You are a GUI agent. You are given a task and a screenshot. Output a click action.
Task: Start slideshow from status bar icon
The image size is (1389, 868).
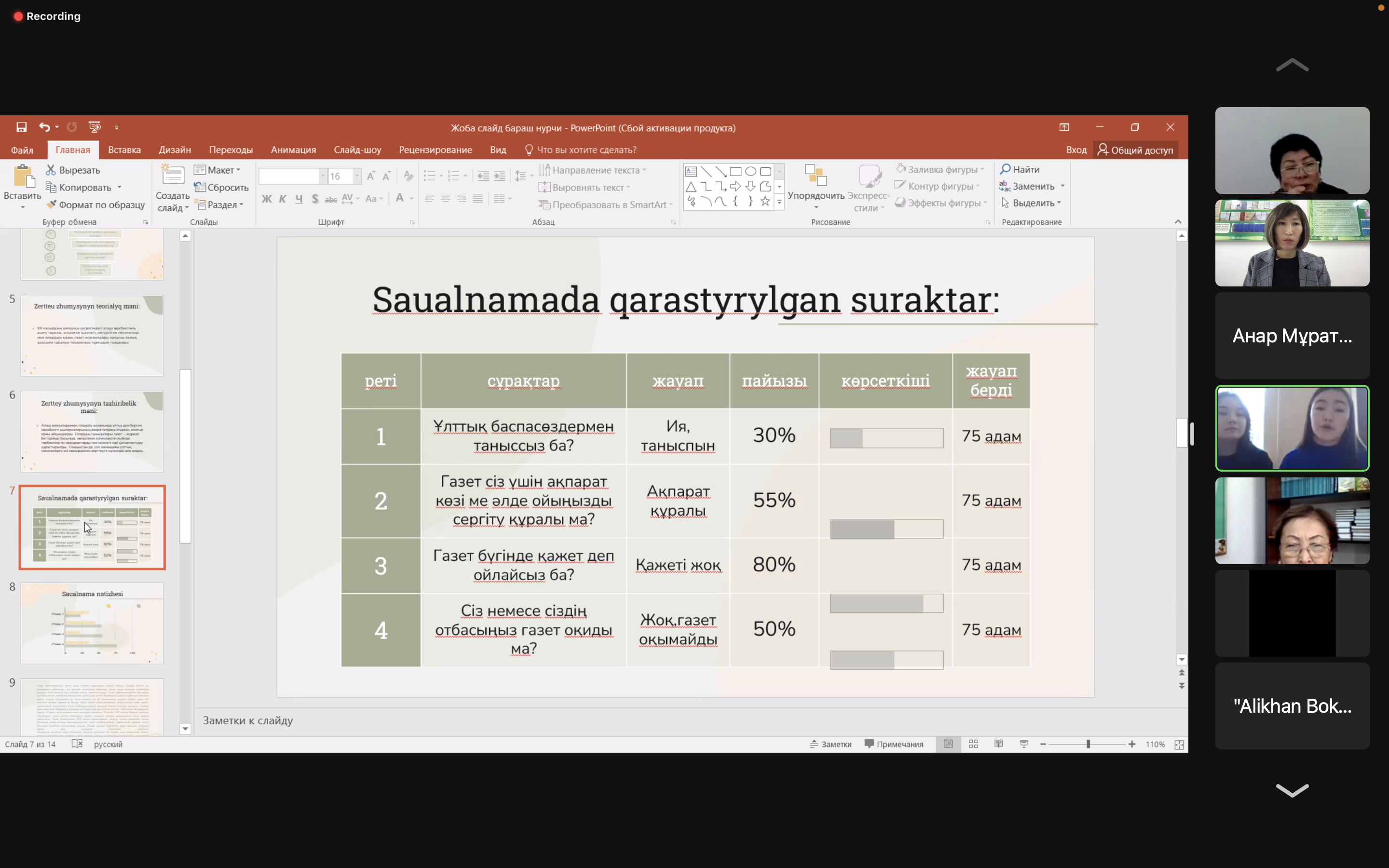tap(1024, 744)
